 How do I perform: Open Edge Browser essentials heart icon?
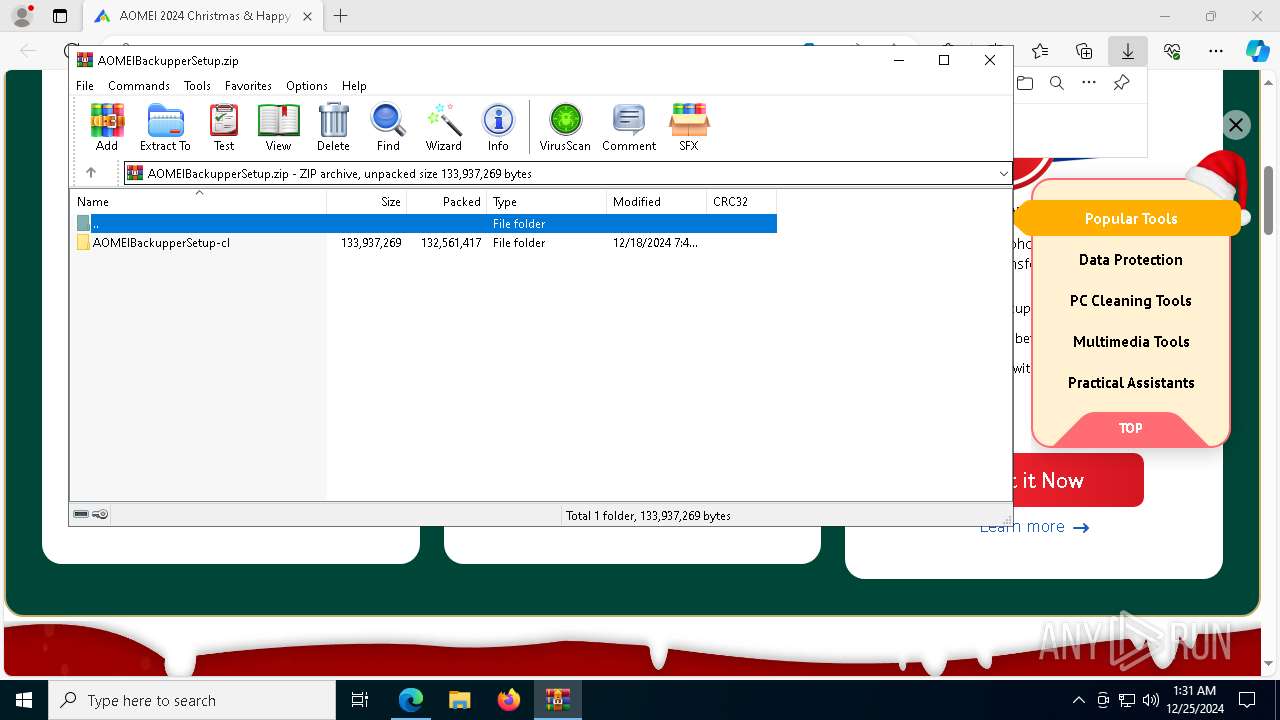point(1172,51)
